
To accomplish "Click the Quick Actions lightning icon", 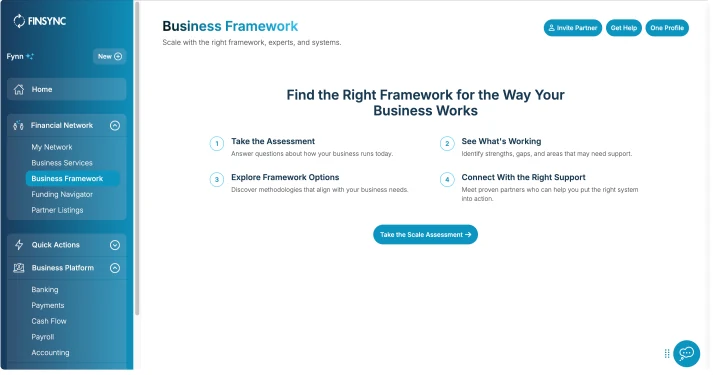I will point(19,245).
